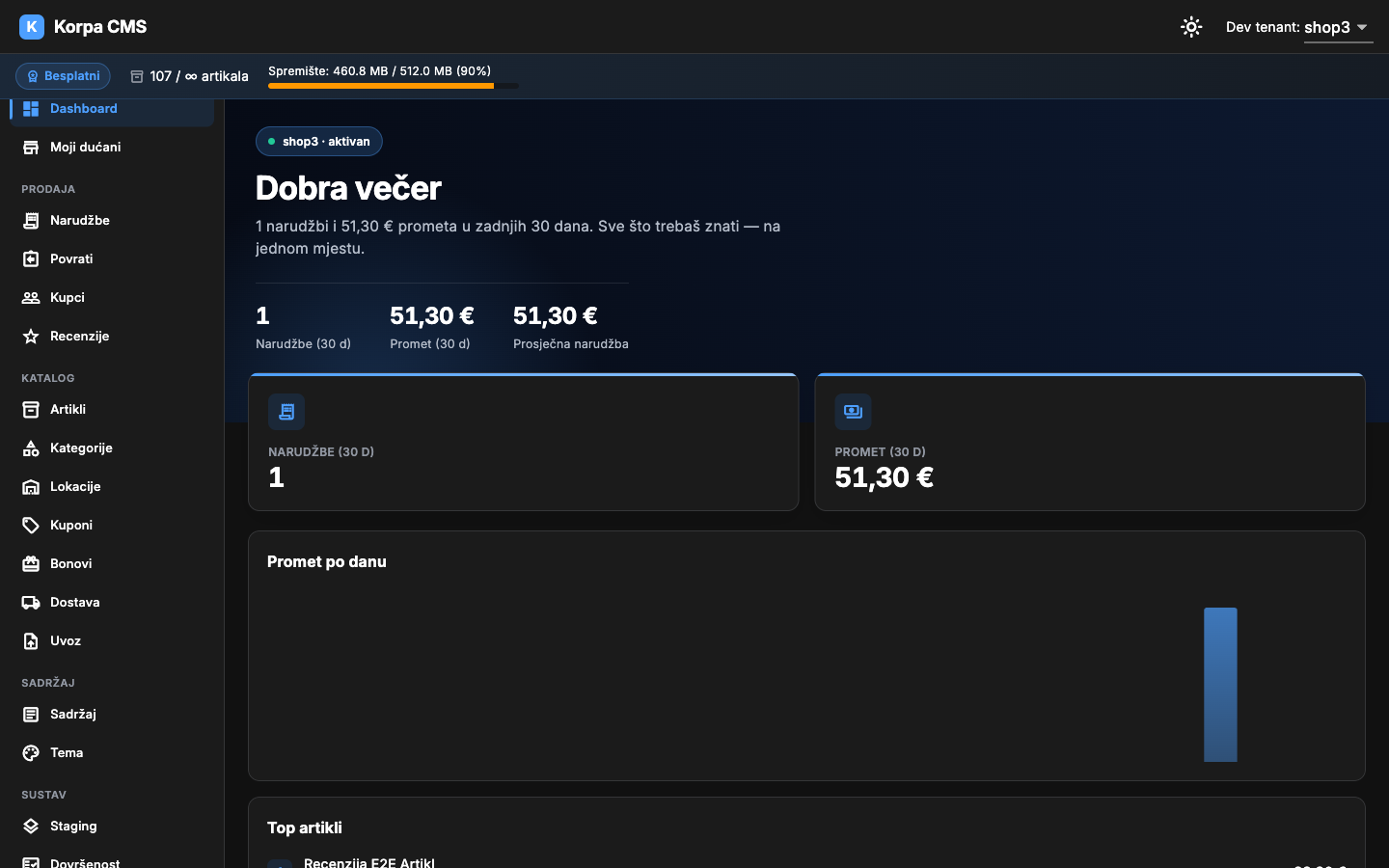This screenshot has height=868, width=1389.
Task: Click the Dobra večer greeting title
Action: click(348, 188)
